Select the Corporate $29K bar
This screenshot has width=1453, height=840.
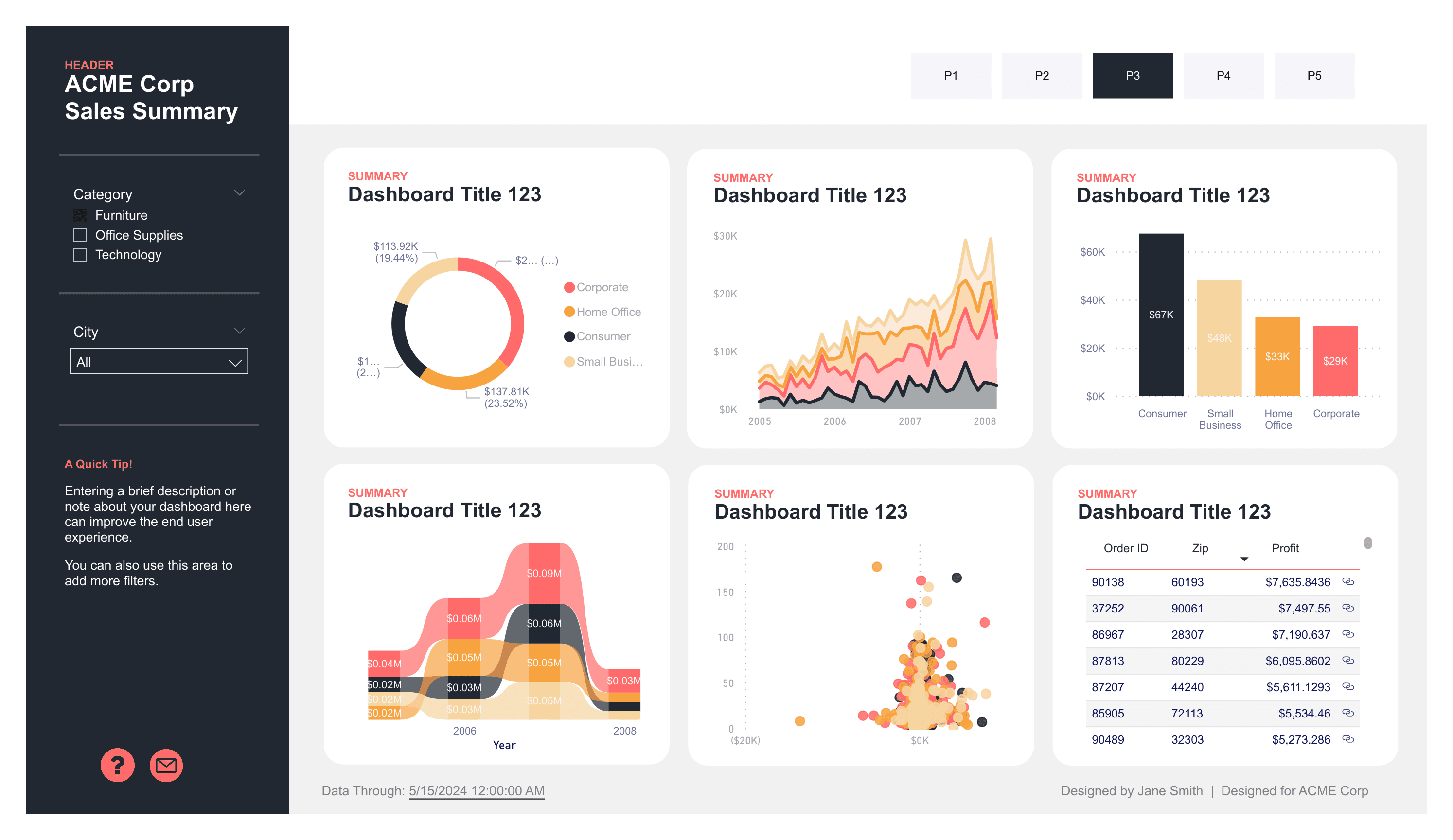tap(1335, 361)
